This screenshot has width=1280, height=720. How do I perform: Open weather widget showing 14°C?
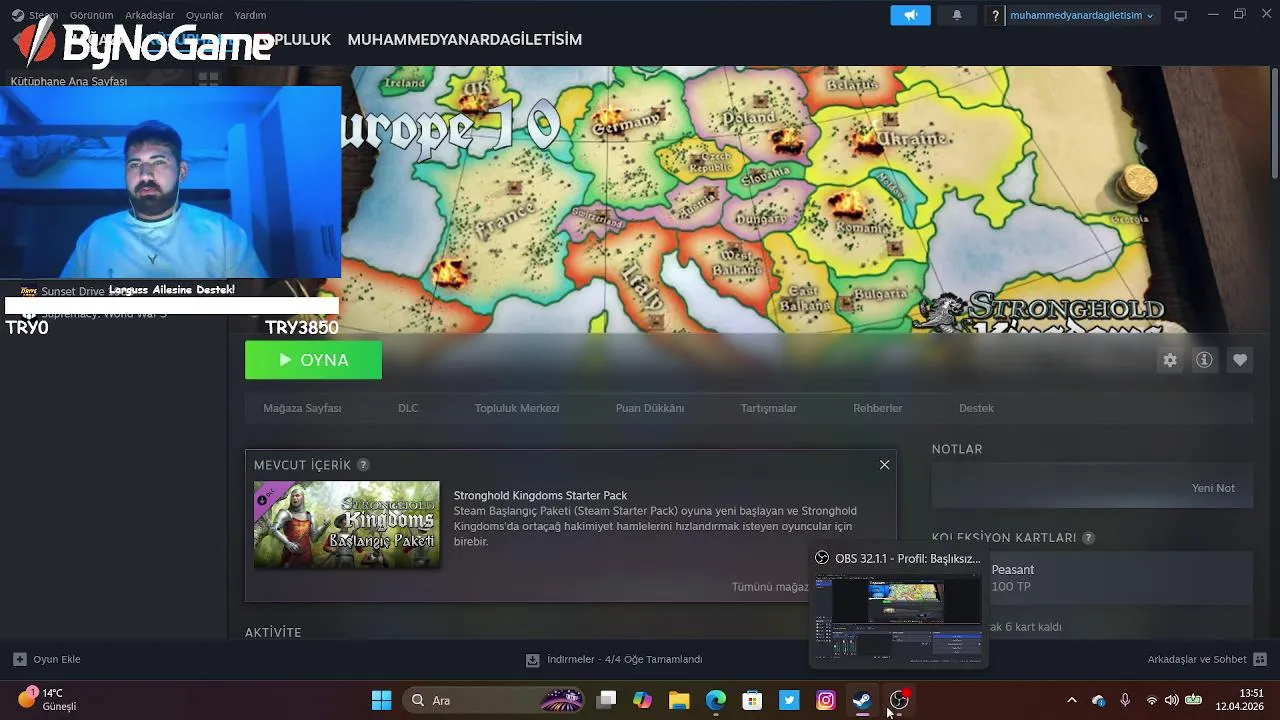tap(47, 699)
